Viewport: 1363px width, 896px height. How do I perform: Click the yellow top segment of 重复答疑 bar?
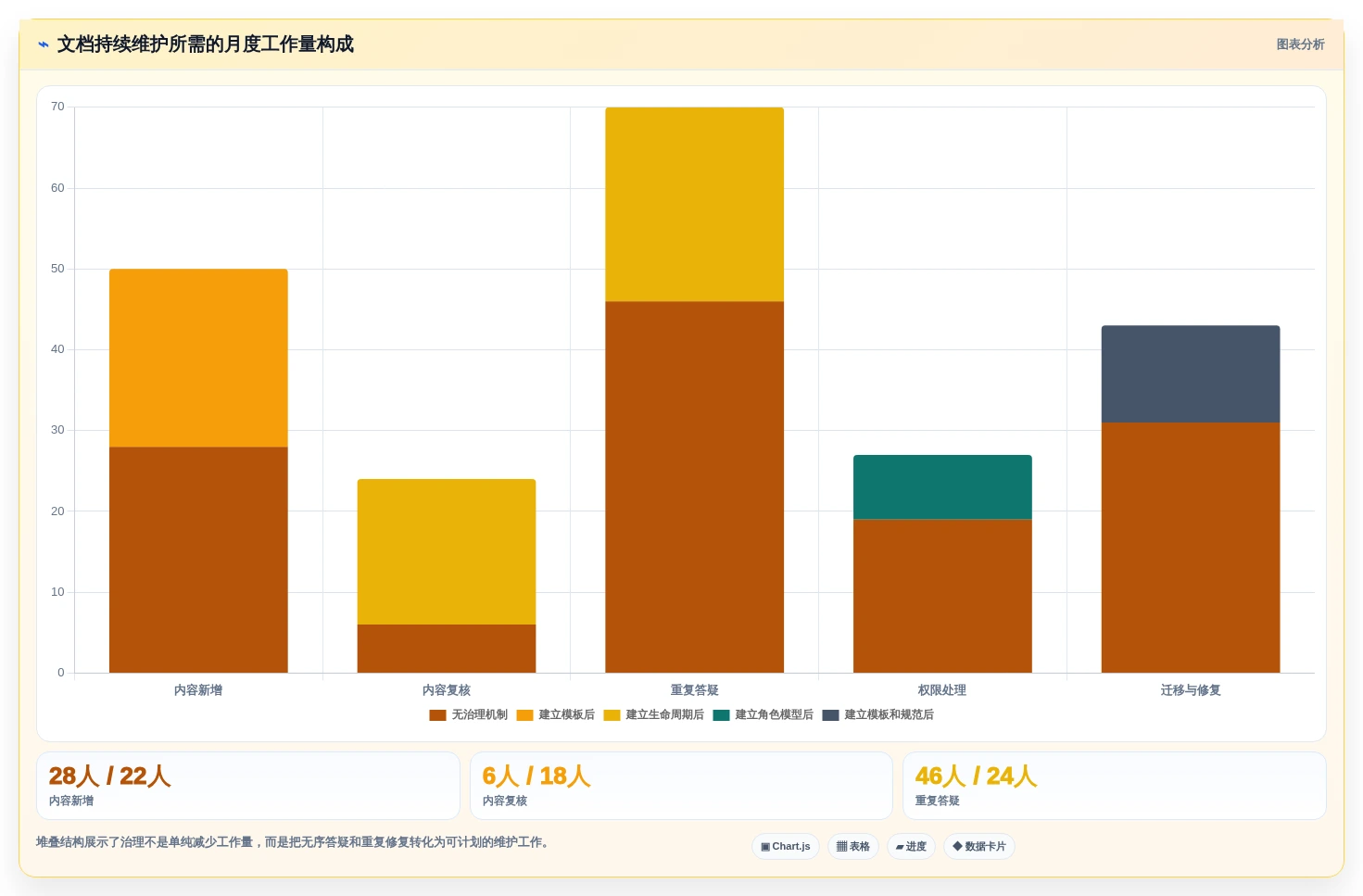(695, 204)
